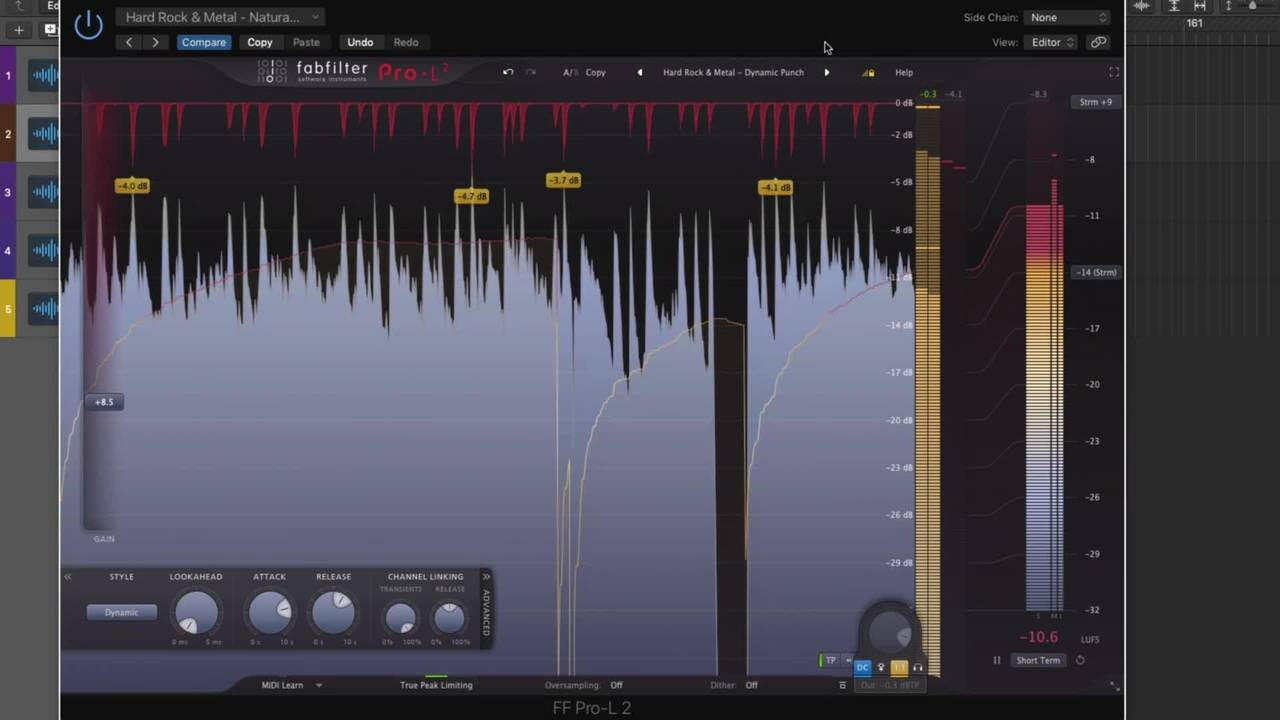This screenshot has width=1280, height=720.
Task: Open Side Chain dropdown
Action: (1068, 17)
